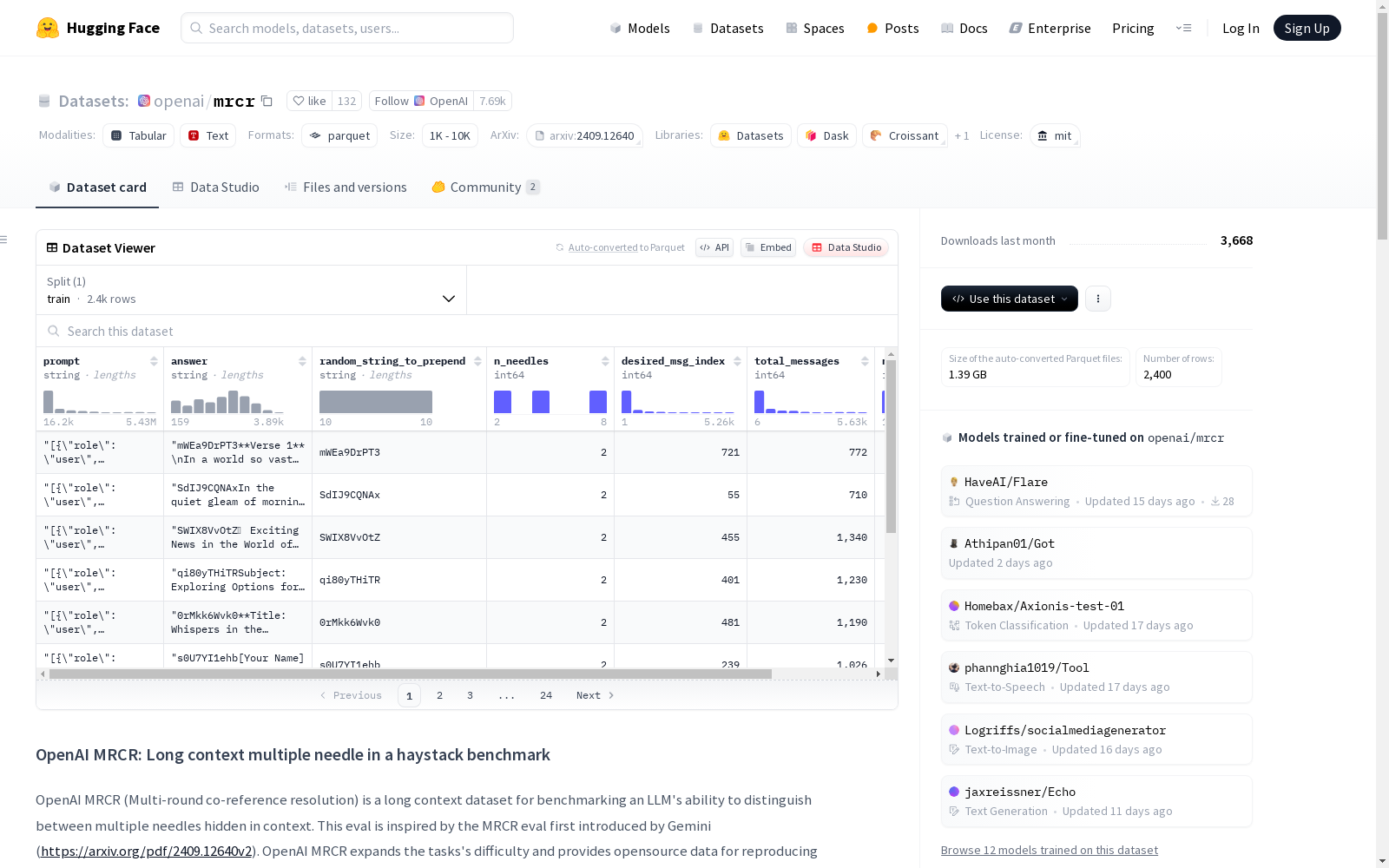The height and width of the screenshot is (868, 1389).
Task: Click the Dask library tag
Action: [827, 135]
